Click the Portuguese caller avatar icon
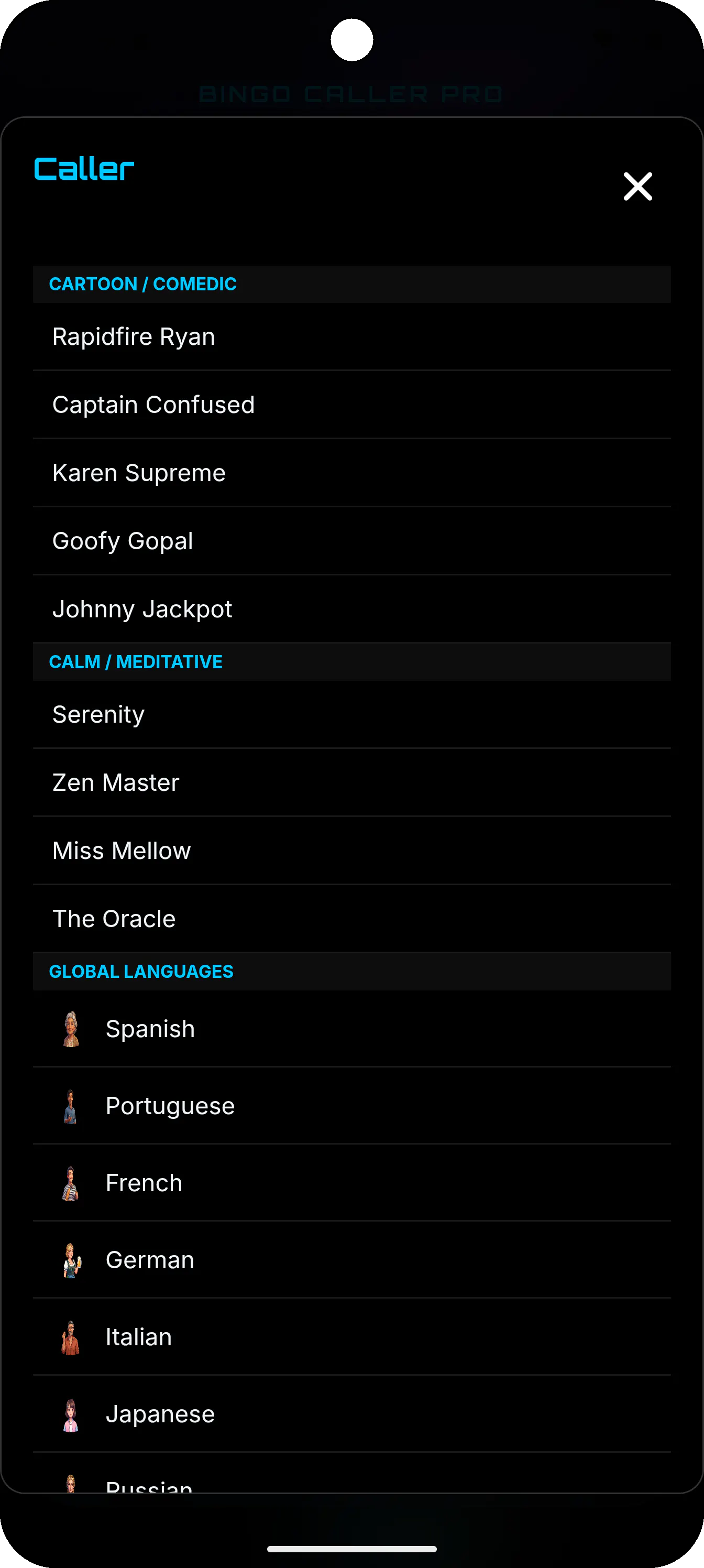This screenshot has height=1568, width=704. [71, 1106]
